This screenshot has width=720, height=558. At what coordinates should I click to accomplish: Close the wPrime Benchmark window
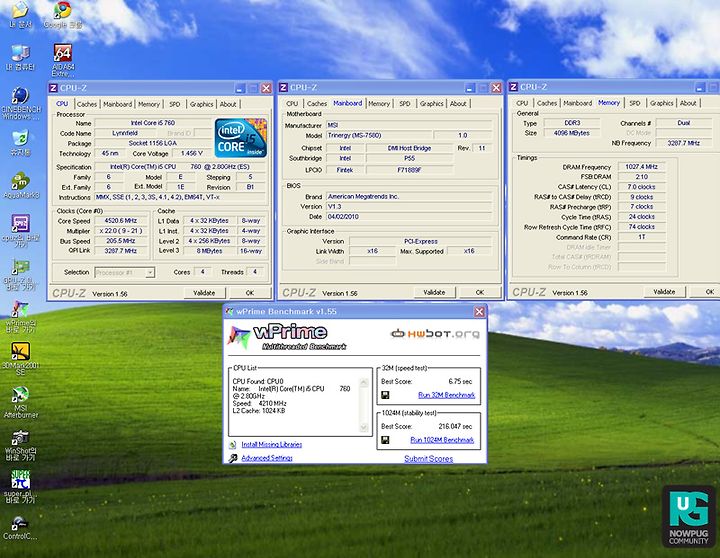[x=479, y=312]
